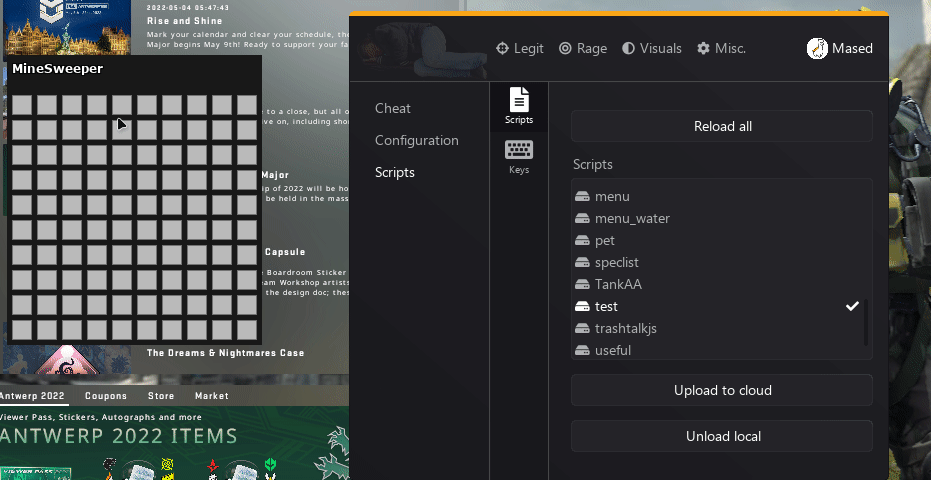Open the Configuration sidebar section
Viewport: 931px width, 480px height.
[x=417, y=140]
